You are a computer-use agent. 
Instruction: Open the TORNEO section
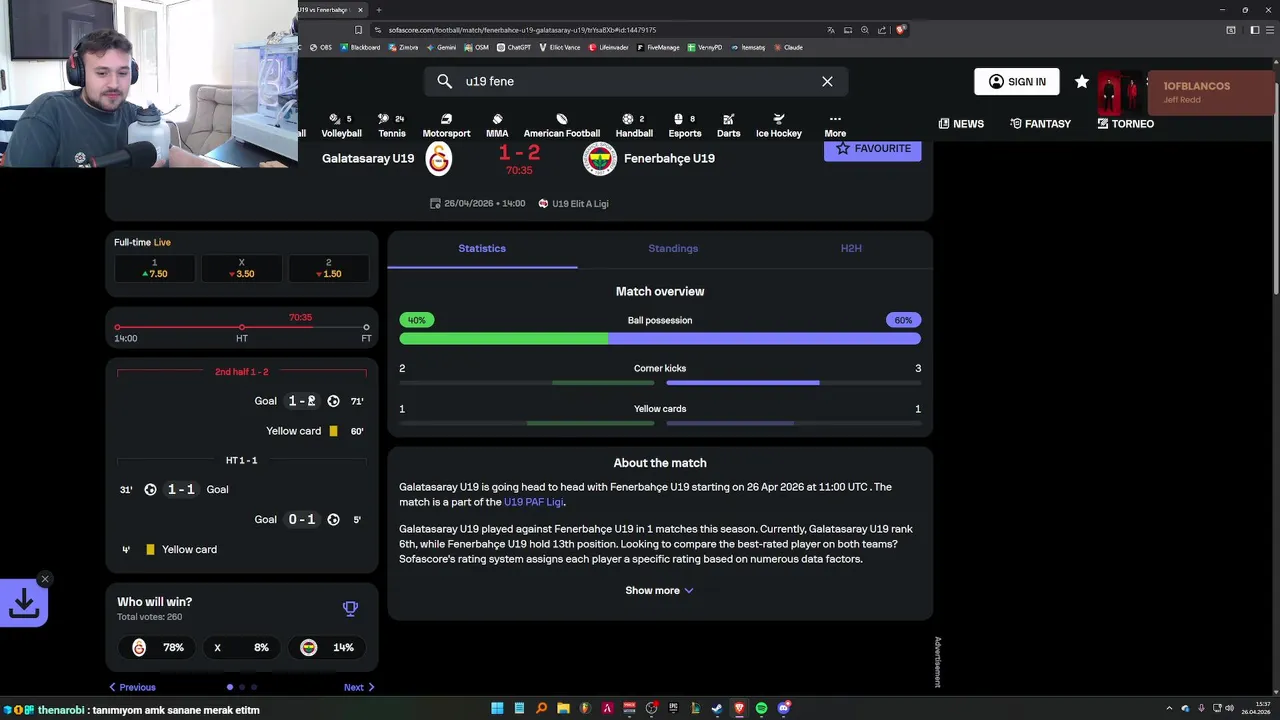[x=1125, y=124]
